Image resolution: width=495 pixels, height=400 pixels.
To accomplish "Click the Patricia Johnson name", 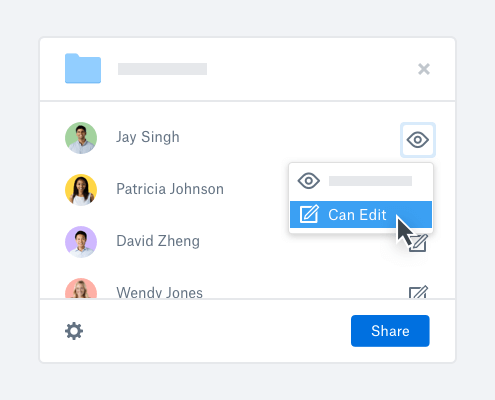I will 170,189.
